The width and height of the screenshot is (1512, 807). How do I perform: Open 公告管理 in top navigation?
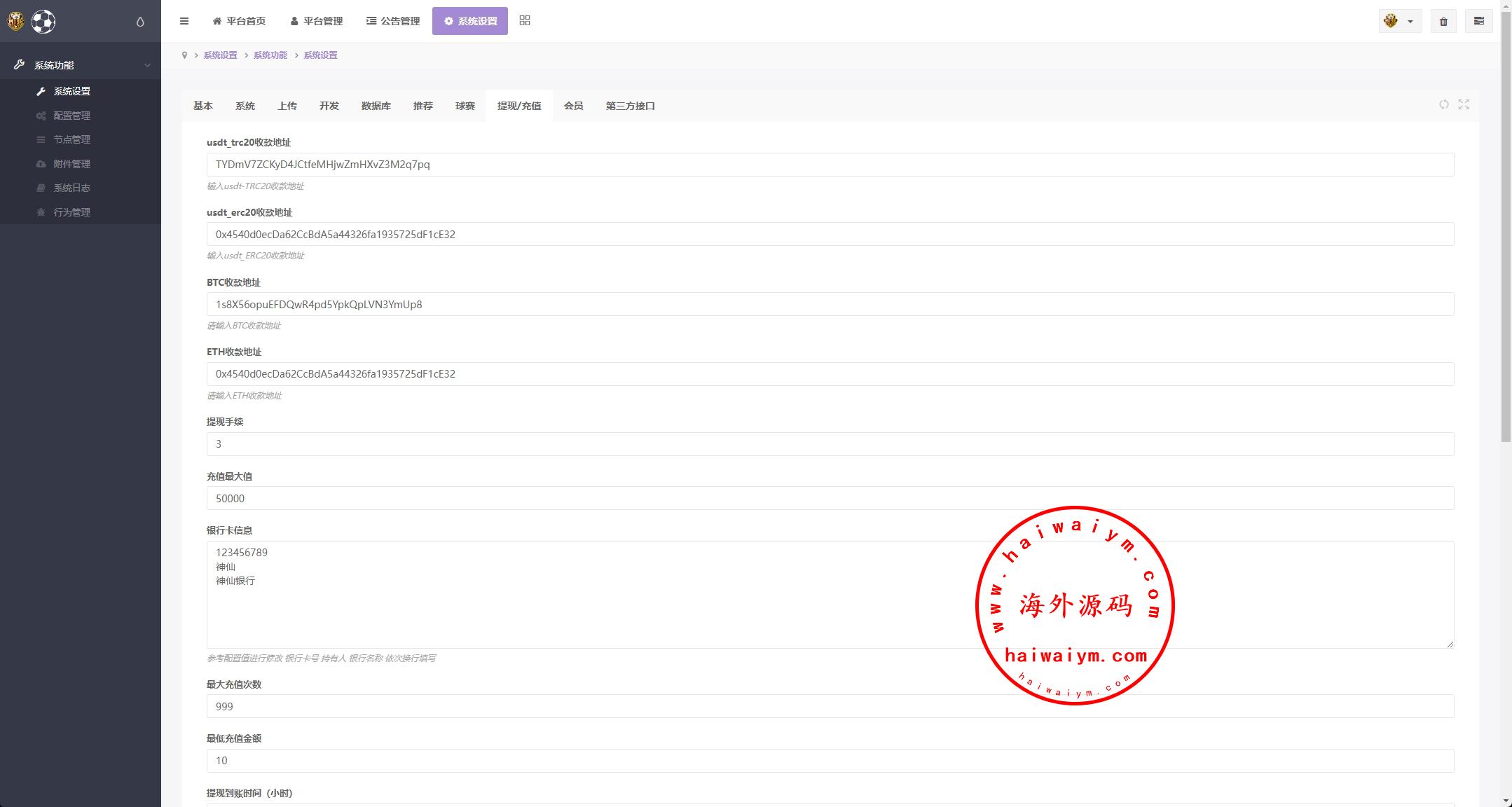pos(393,21)
